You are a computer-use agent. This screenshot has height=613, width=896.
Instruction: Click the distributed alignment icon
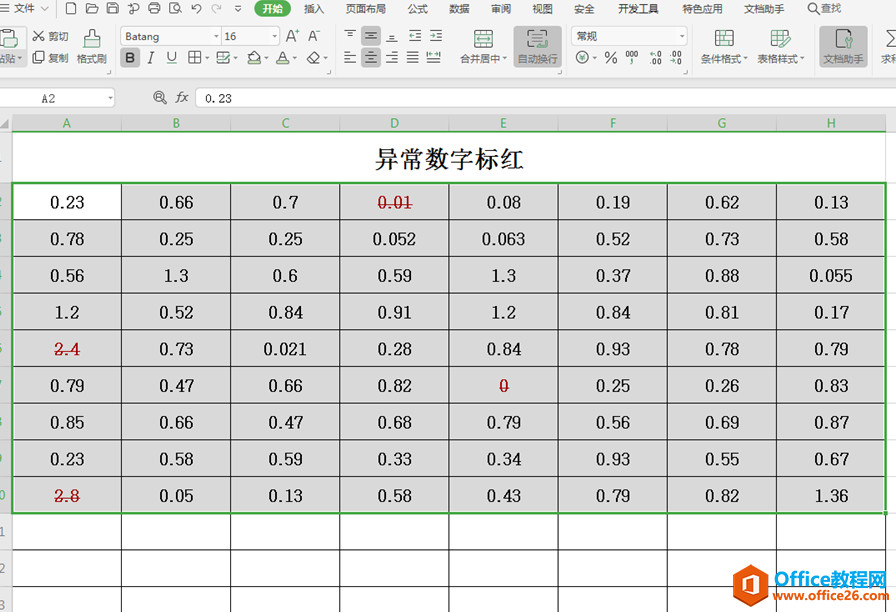point(434,57)
